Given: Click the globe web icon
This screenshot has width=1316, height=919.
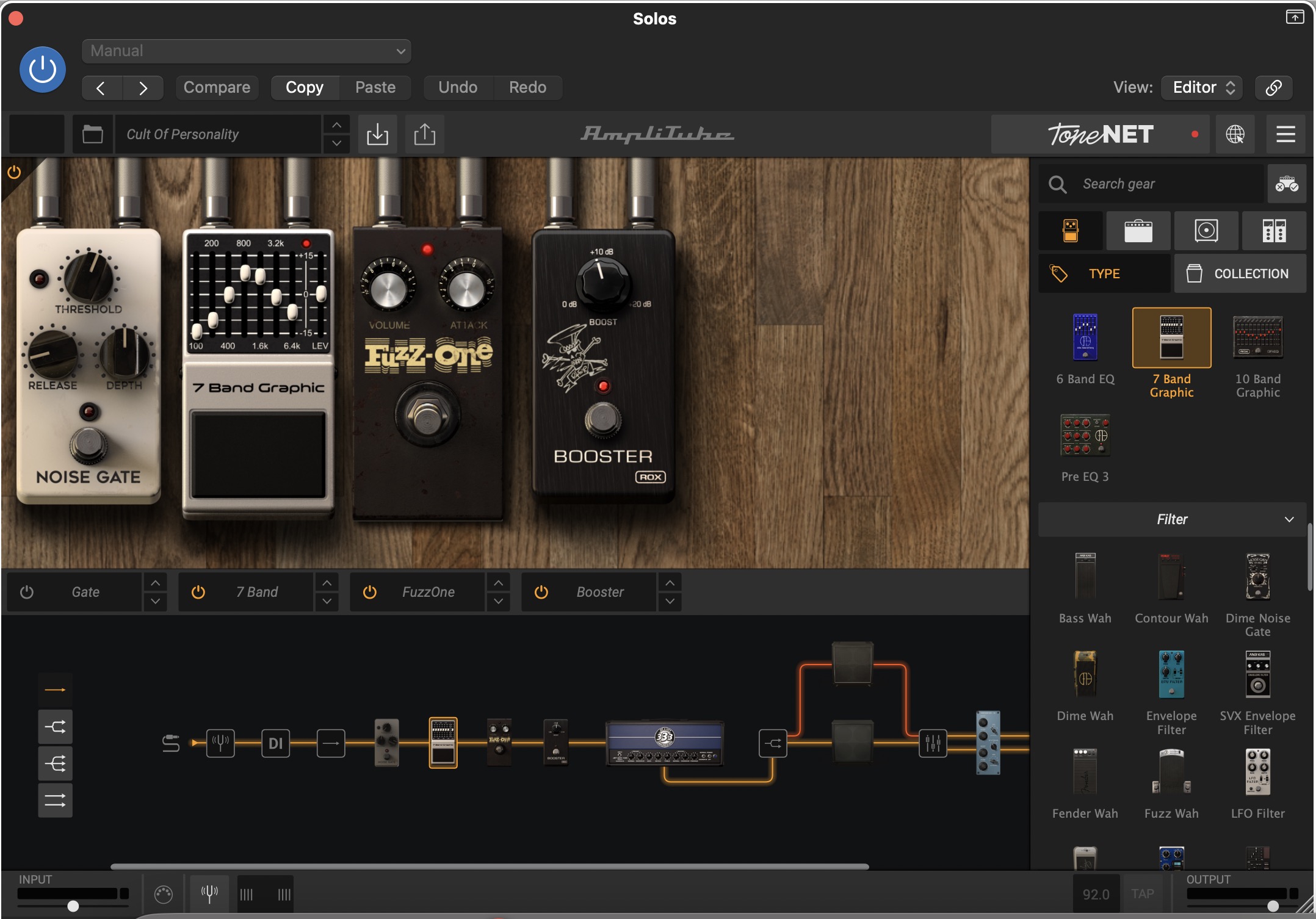Looking at the screenshot, I should pos(1235,134).
